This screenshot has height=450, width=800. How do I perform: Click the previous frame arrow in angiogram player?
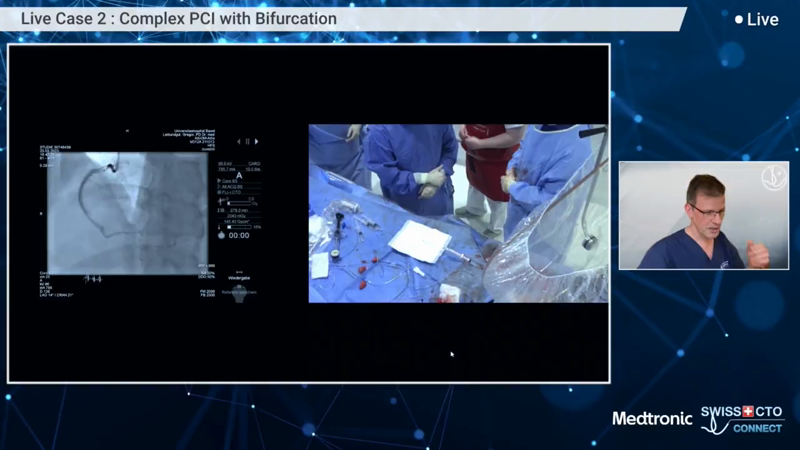pos(238,142)
